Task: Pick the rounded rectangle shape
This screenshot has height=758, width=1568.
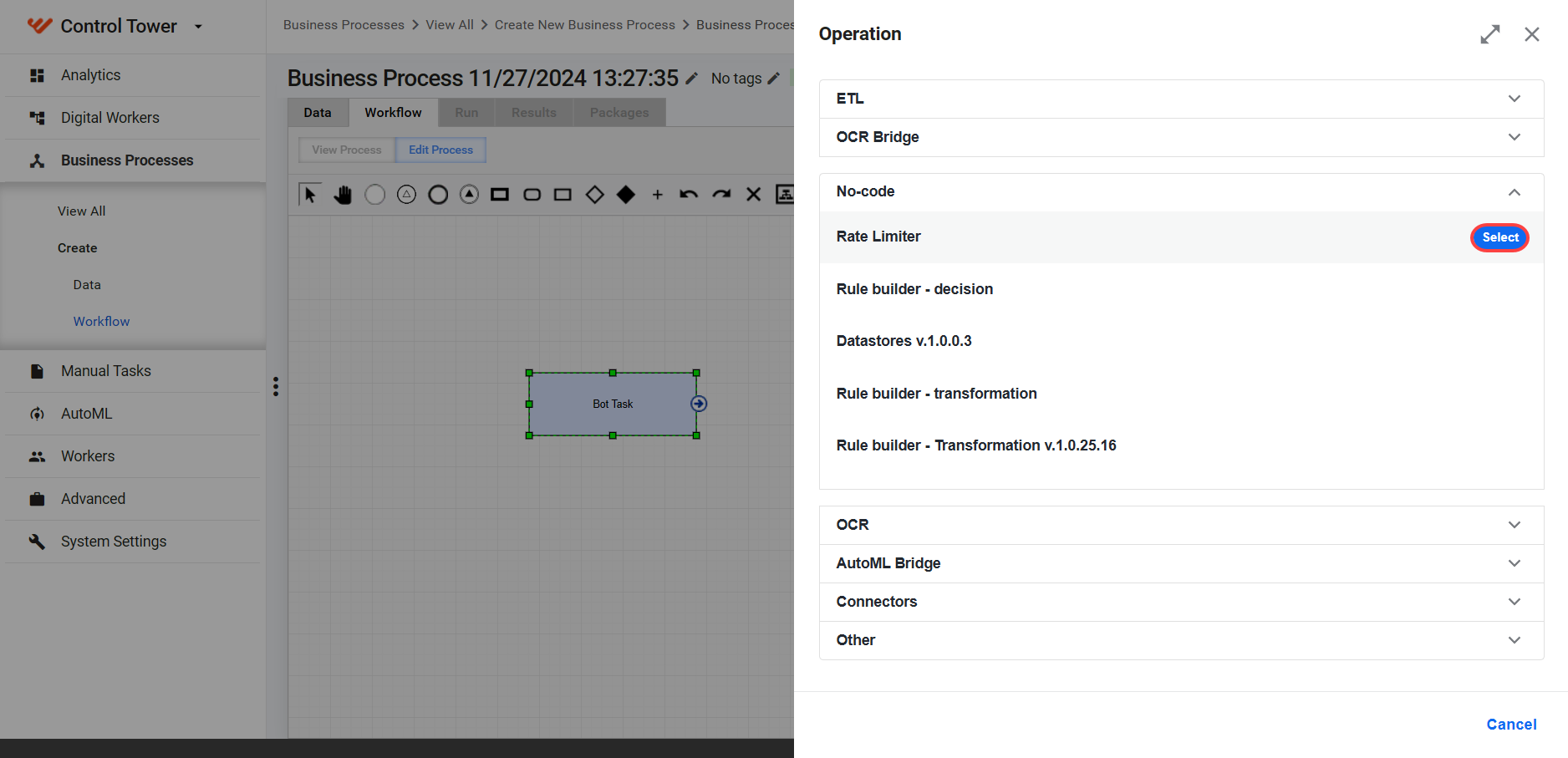Action: pyautogui.click(x=532, y=195)
